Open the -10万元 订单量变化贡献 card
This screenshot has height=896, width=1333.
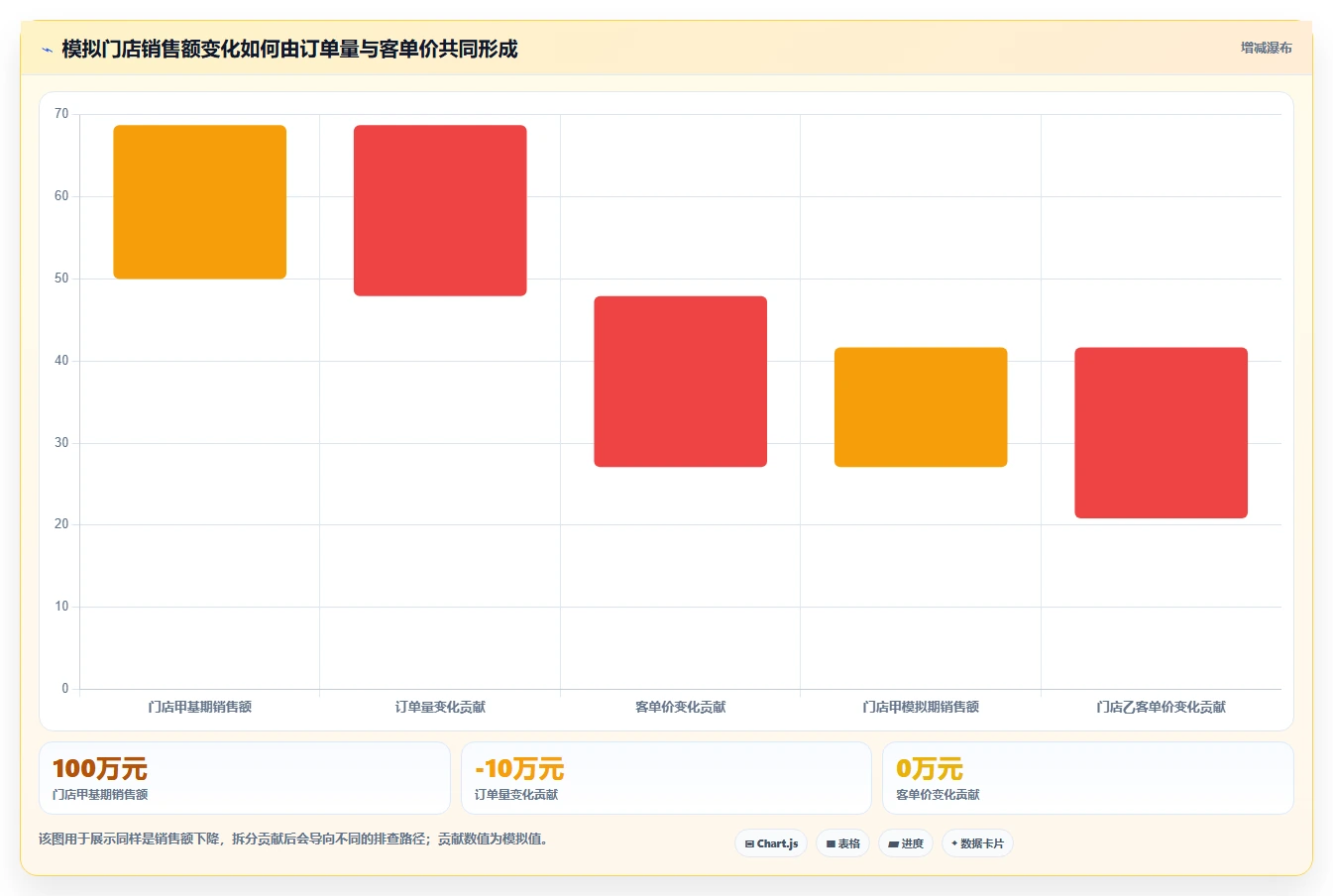point(666,778)
